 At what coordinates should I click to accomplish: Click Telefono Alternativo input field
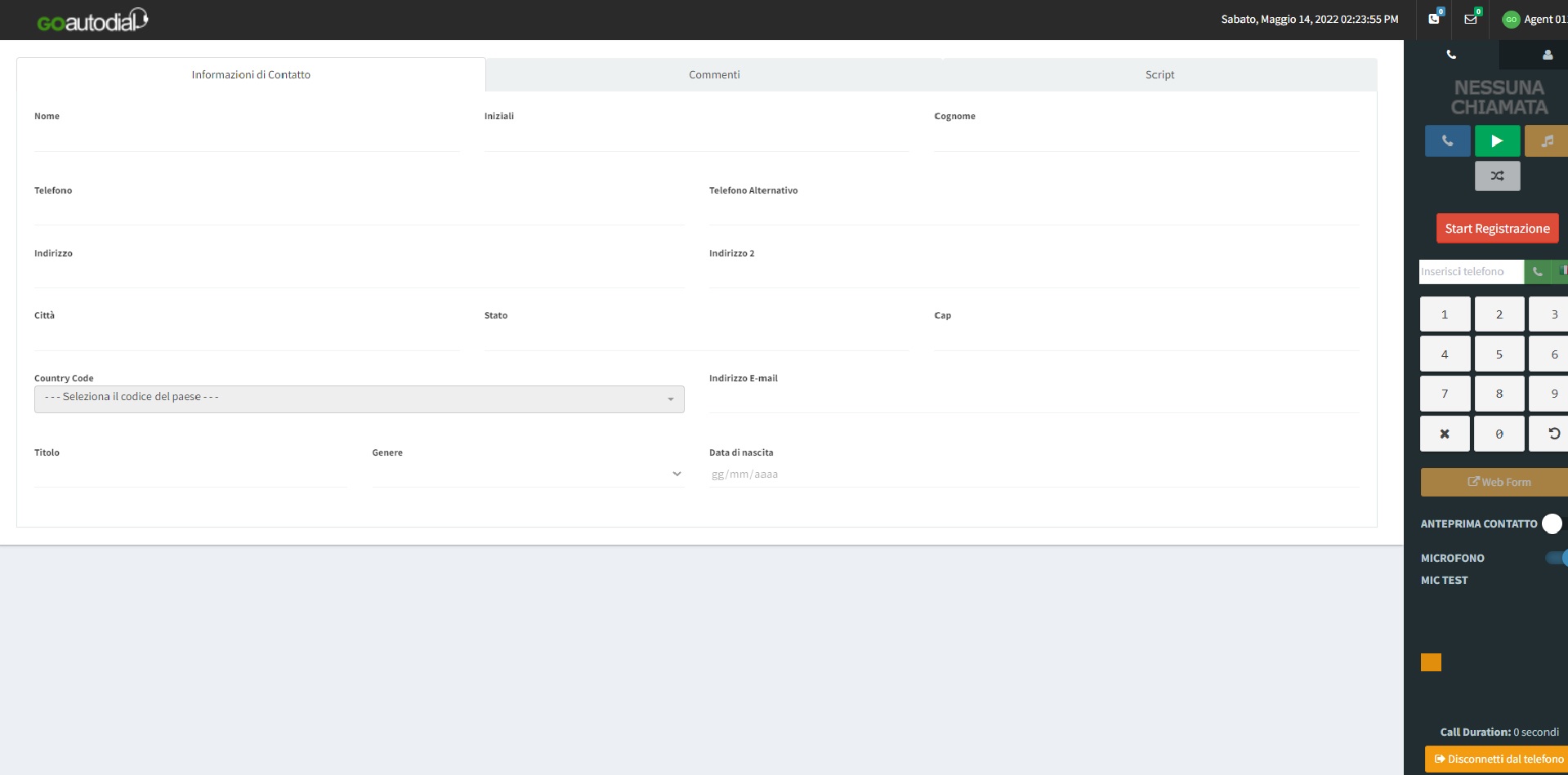pos(1034,213)
